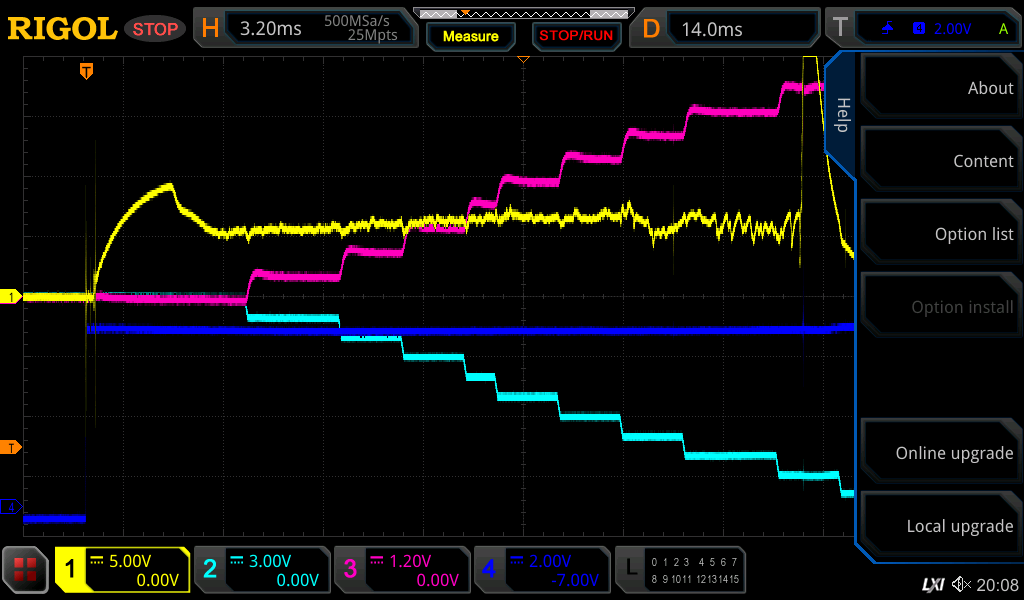This screenshot has height=600, width=1024.
Task: Open the red grid function navigation icon
Action: tap(26, 570)
